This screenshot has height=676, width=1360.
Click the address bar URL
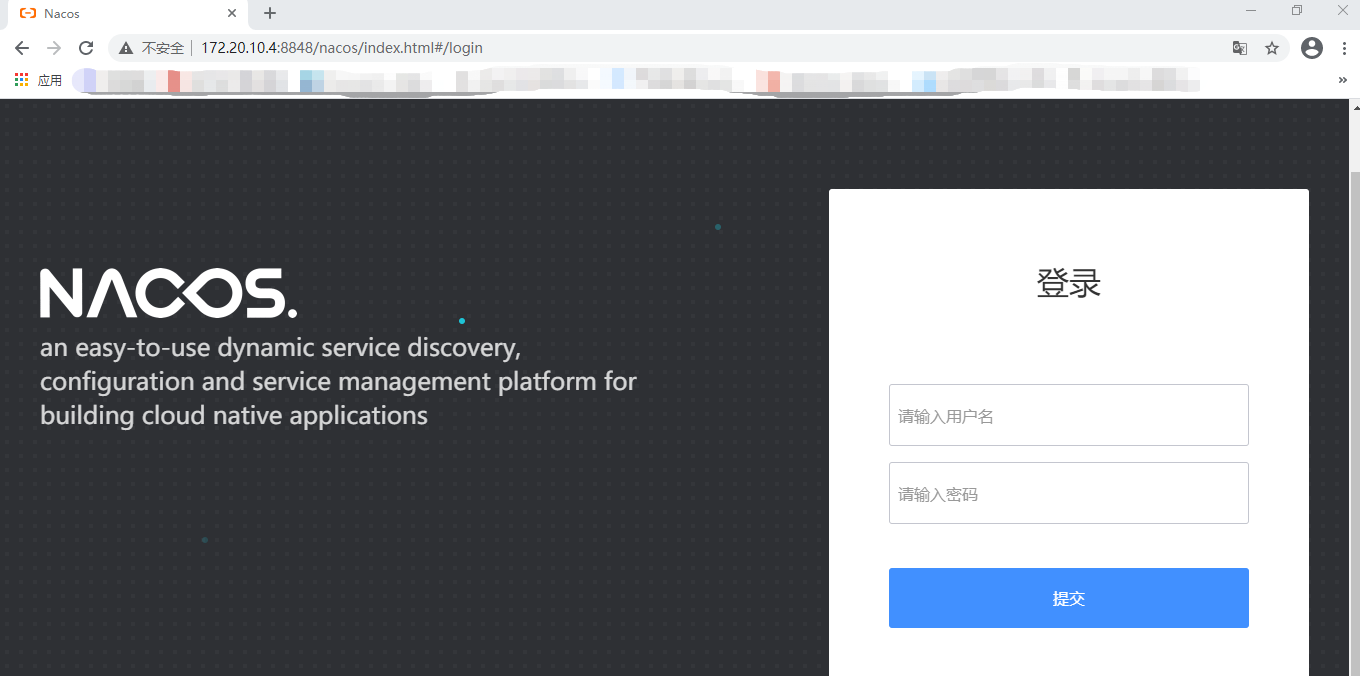342,48
